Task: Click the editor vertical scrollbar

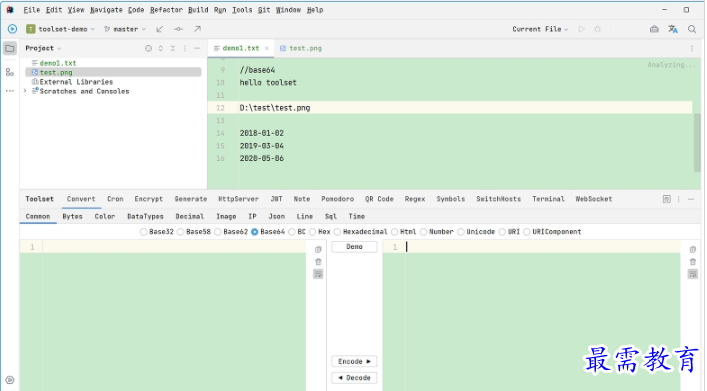Action: pyautogui.click(x=697, y=142)
